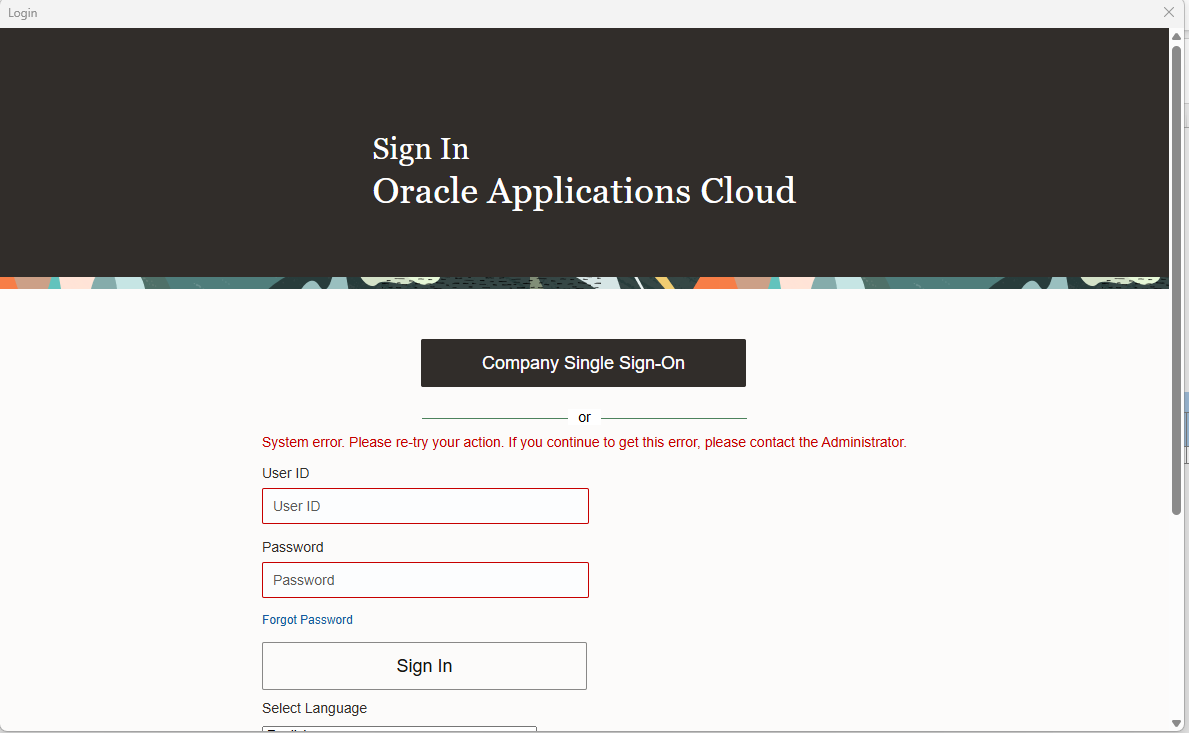The image size is (1189, 733).
Task: Close the Login dialog window
Action: coord(1169,12)
